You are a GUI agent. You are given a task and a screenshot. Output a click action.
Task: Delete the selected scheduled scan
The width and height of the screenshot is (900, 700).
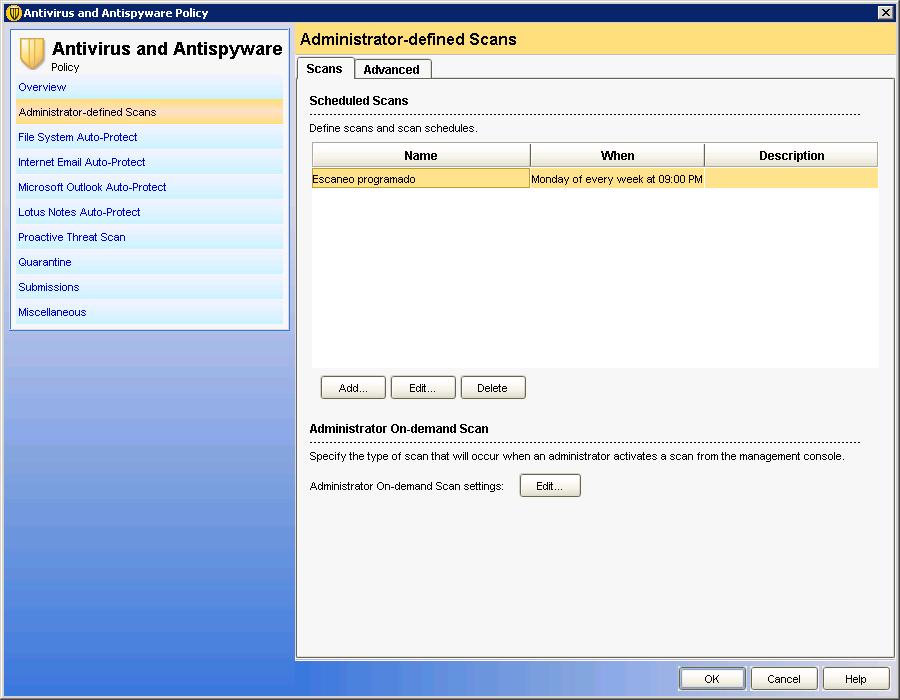(492, 388)
